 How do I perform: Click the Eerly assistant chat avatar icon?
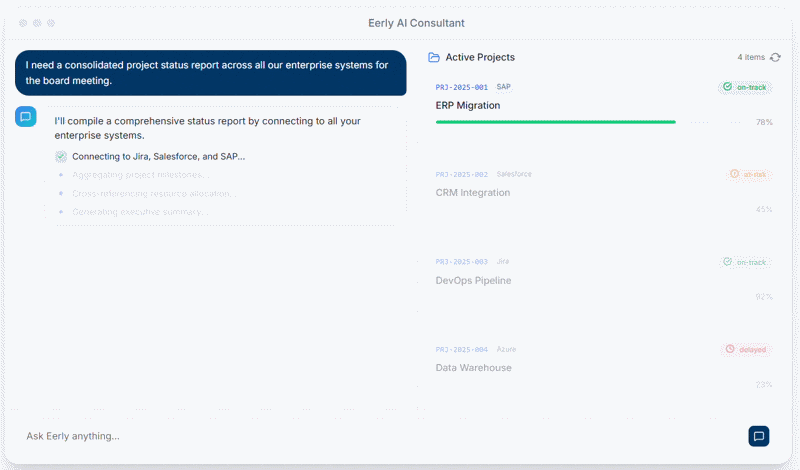pyautogui.click(x=26, y=117)
